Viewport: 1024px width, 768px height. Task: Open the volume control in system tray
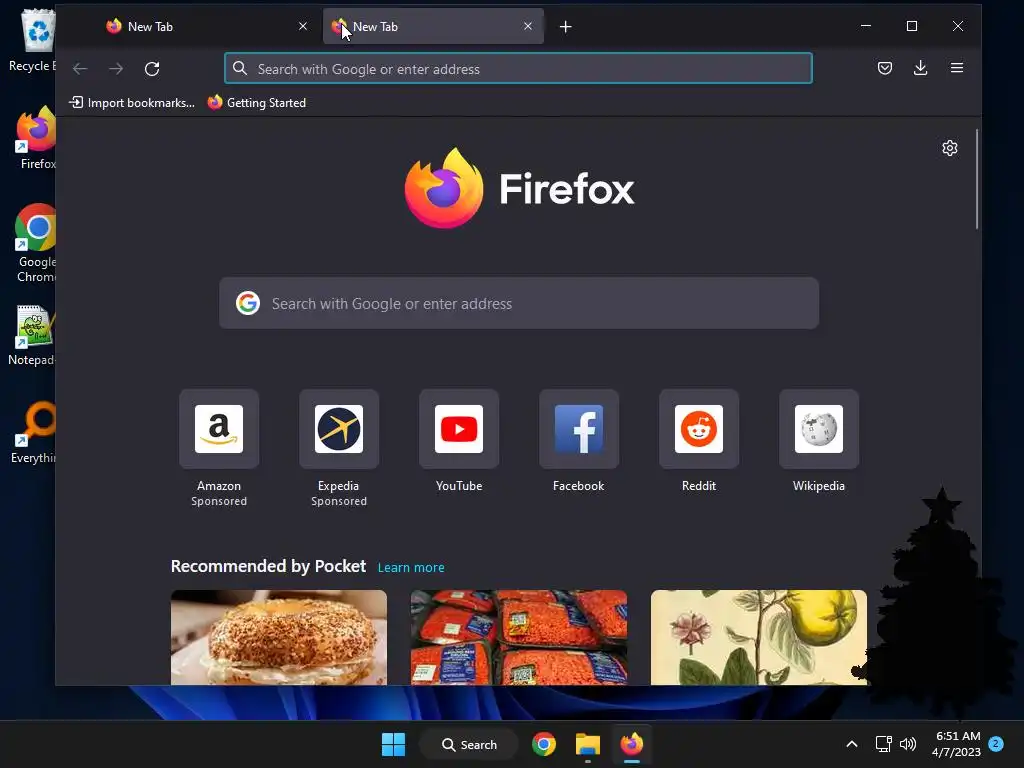[x=908, y=744]
